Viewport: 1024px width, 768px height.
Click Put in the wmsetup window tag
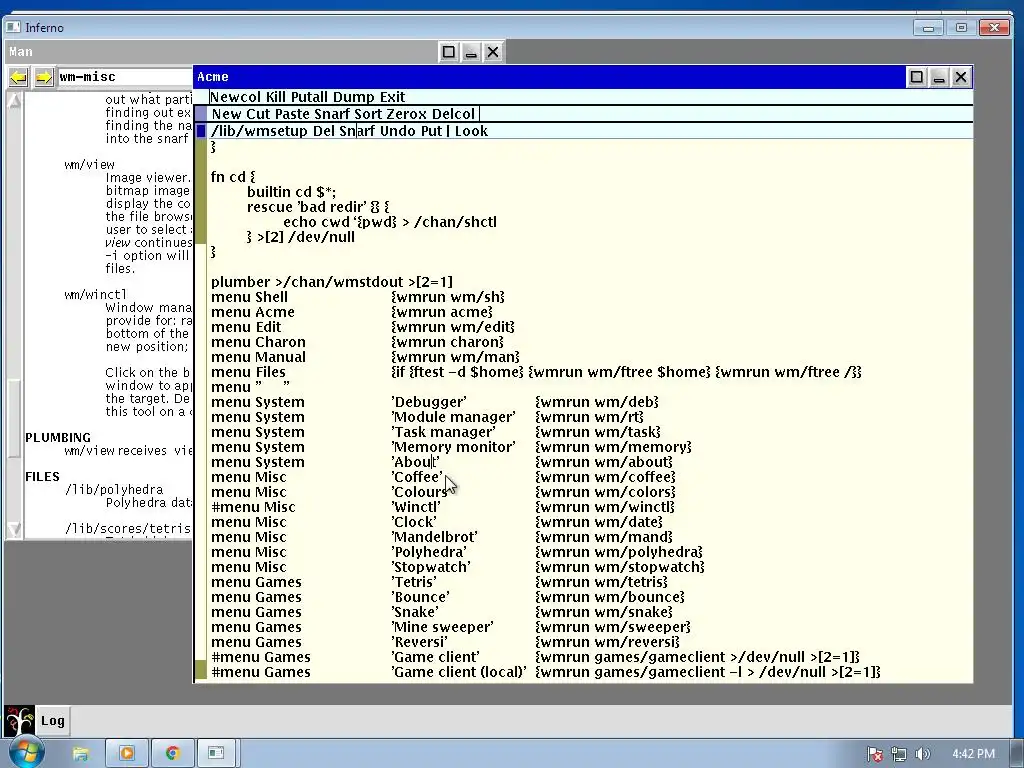432,131
